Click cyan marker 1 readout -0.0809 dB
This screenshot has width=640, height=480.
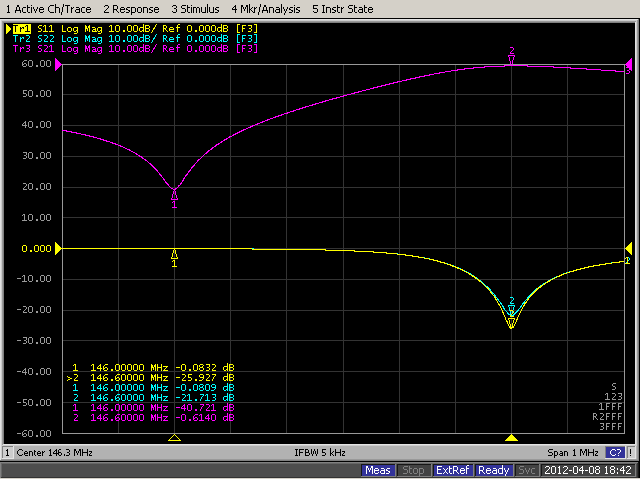pos(153,388)
